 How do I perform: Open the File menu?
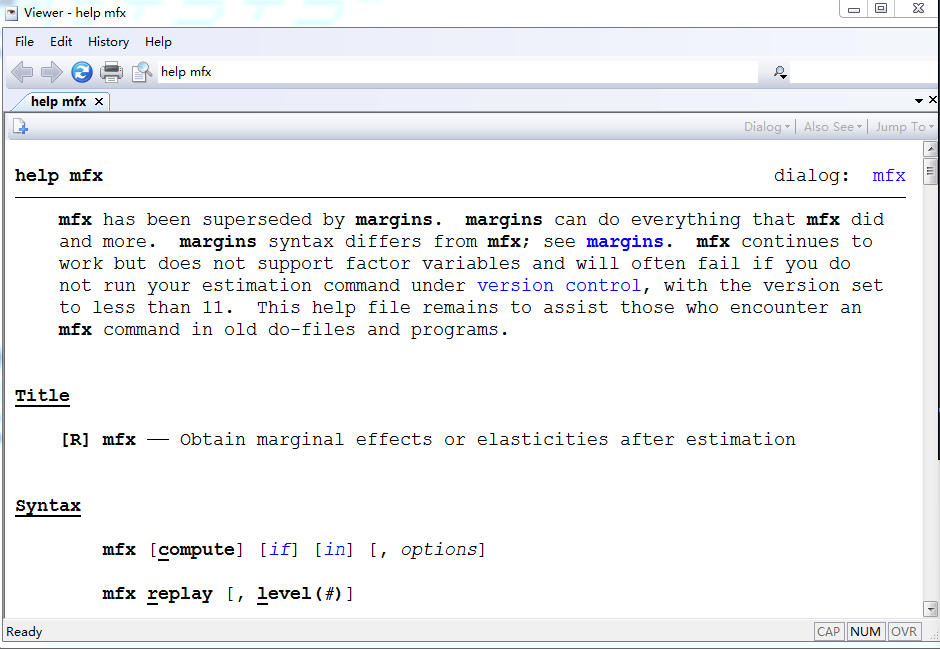(x=25, y=41)
